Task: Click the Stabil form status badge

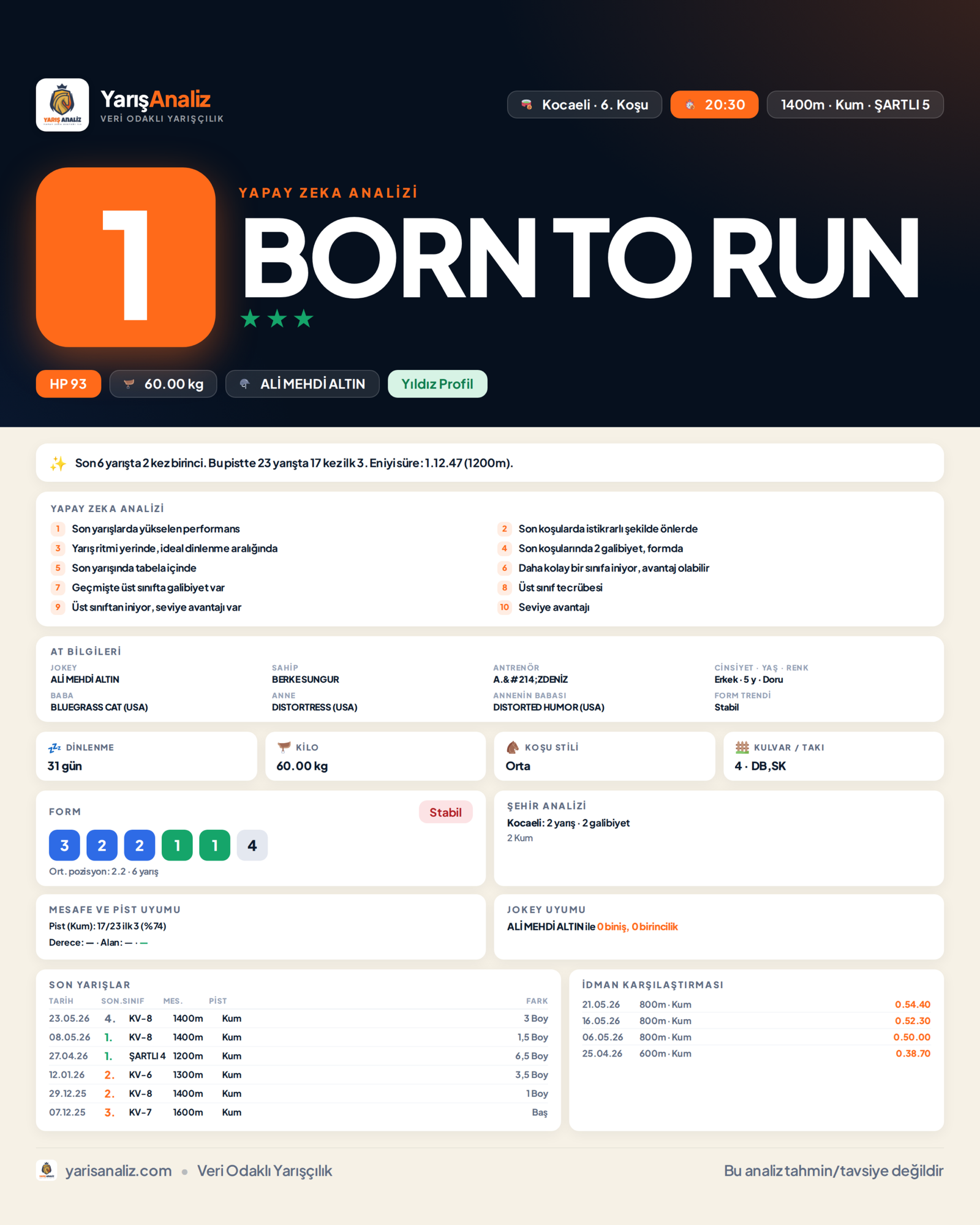Action: click(445, 812)
